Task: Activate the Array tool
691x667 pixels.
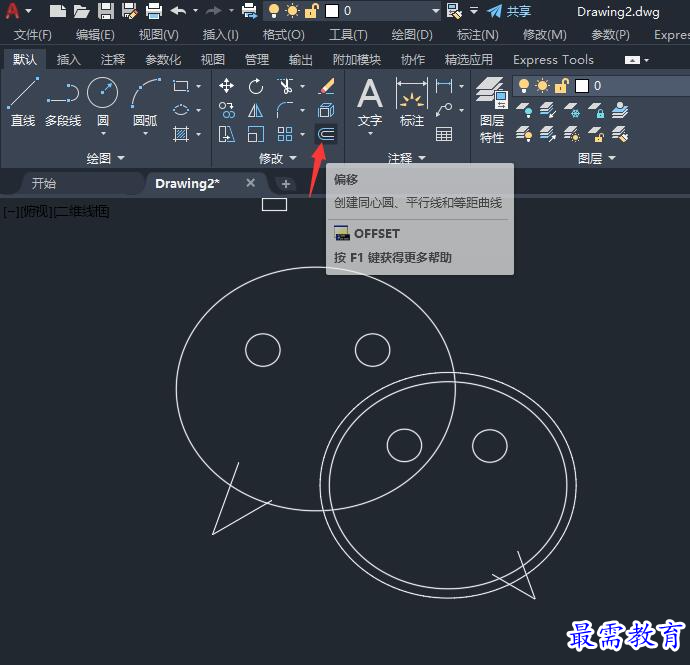Action: pos(285,134)
